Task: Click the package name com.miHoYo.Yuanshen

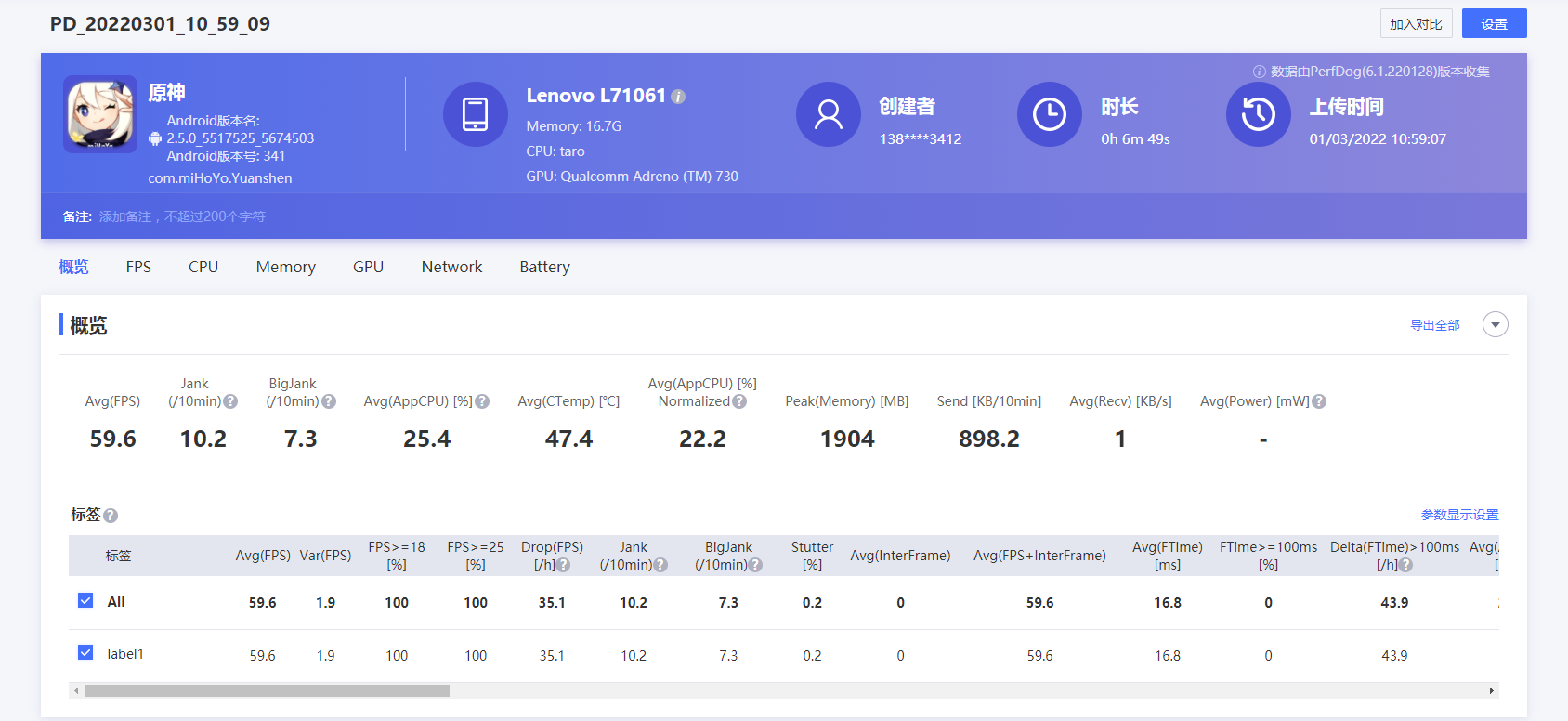Action: click(220, 178)
